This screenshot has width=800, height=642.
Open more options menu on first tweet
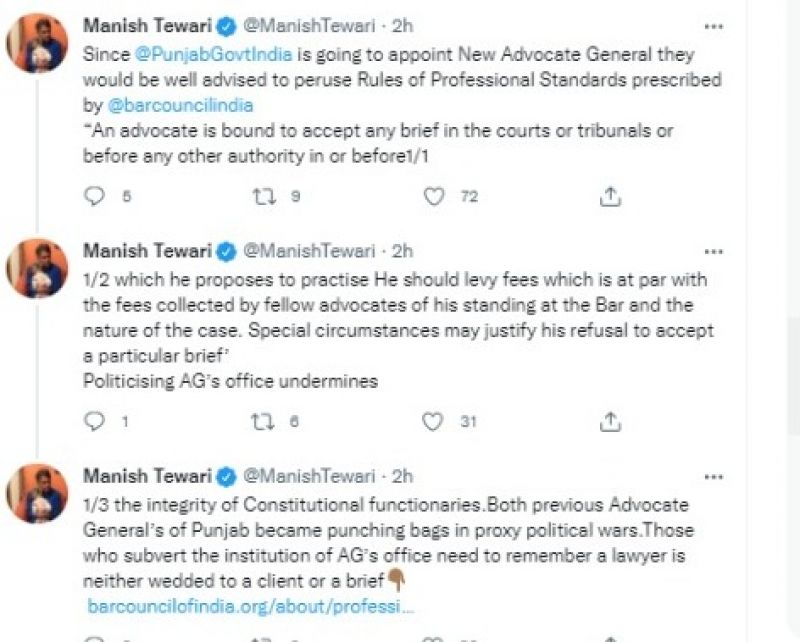coord(714,26)
